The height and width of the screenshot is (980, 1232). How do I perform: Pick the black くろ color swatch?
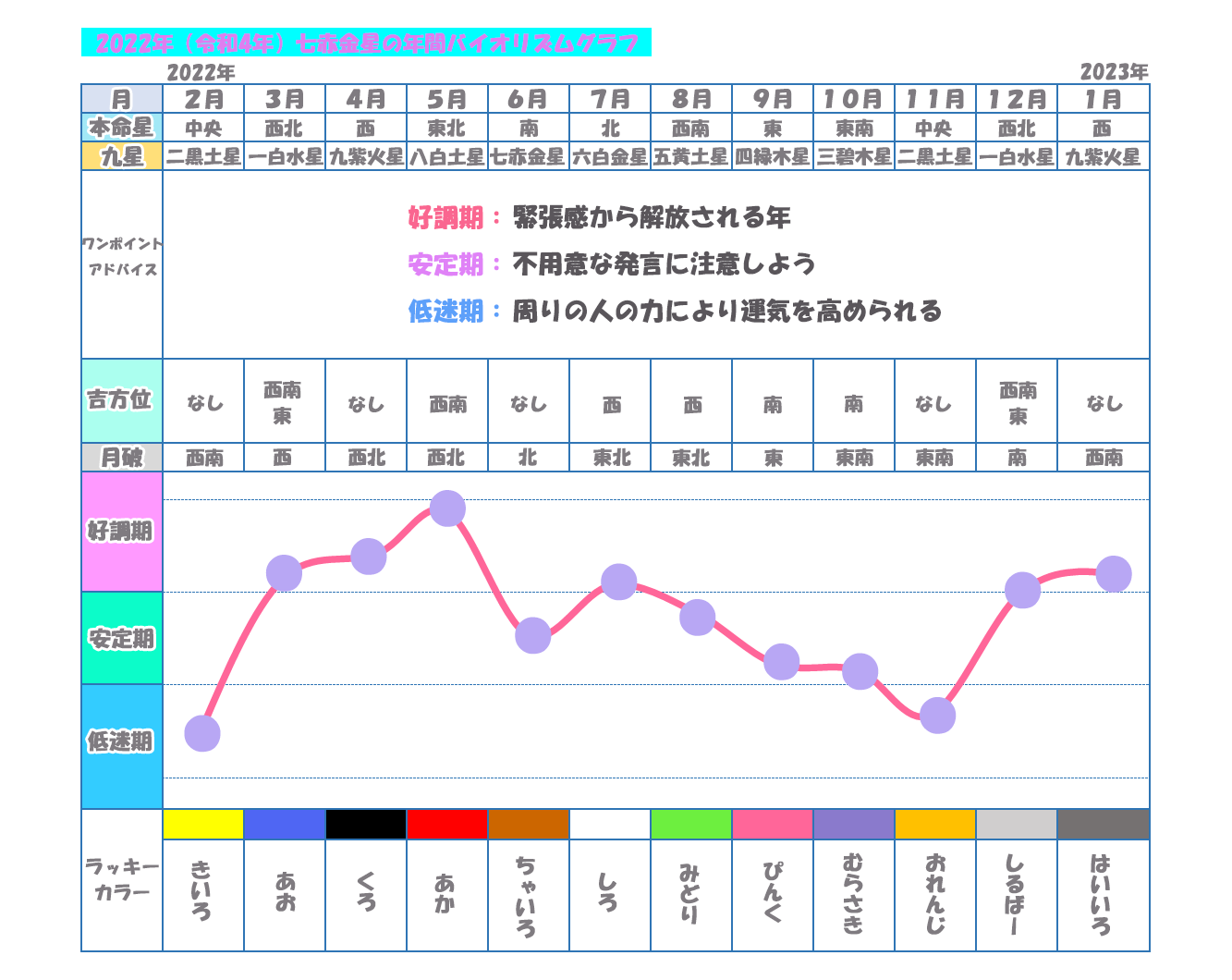coord(366,824)
